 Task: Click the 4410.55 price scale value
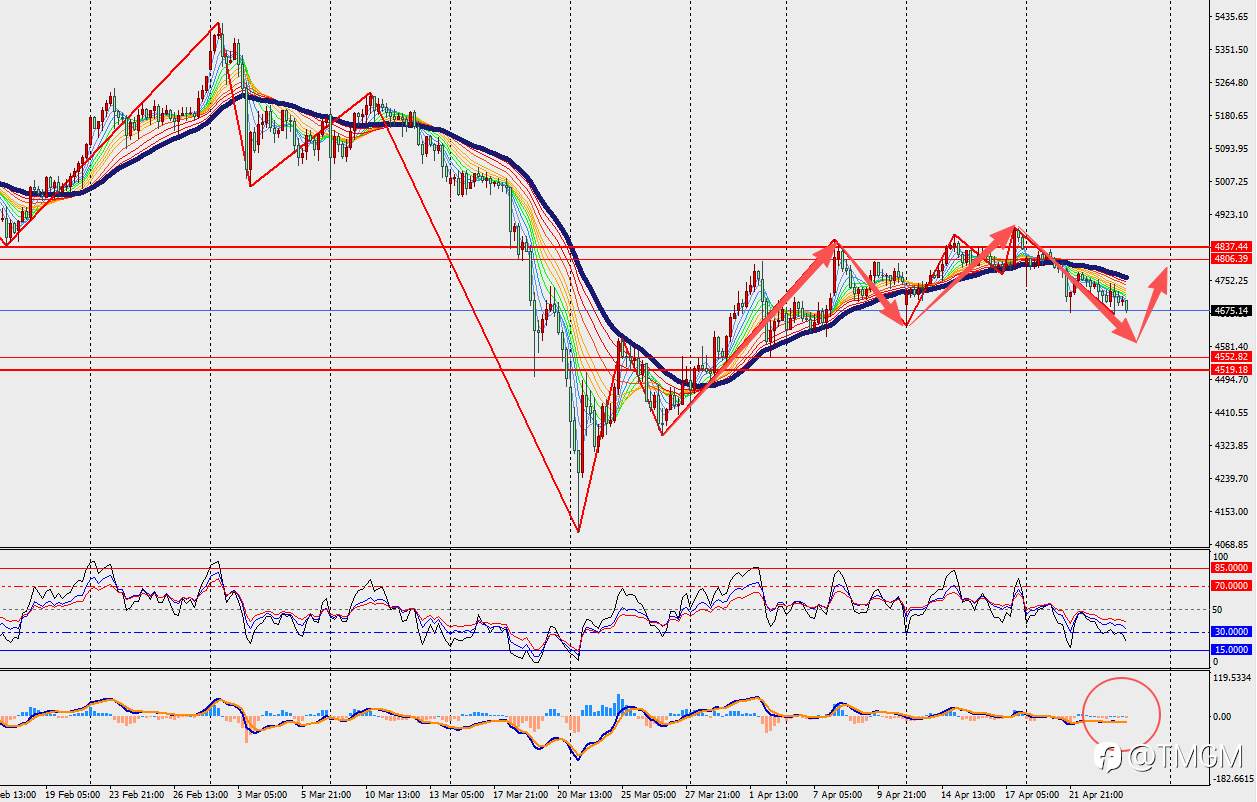coord(1232,413)
